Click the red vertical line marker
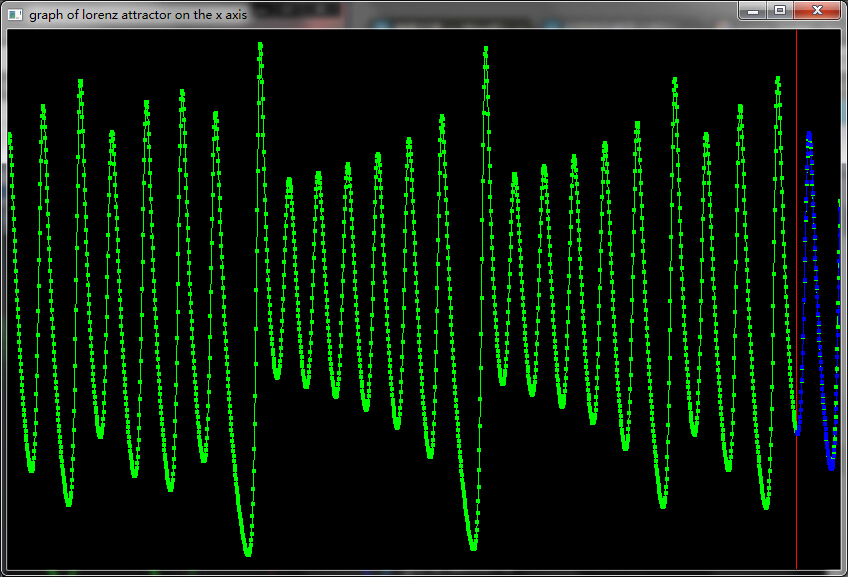This screenshot has height=577, width=848. coord(796,300)
